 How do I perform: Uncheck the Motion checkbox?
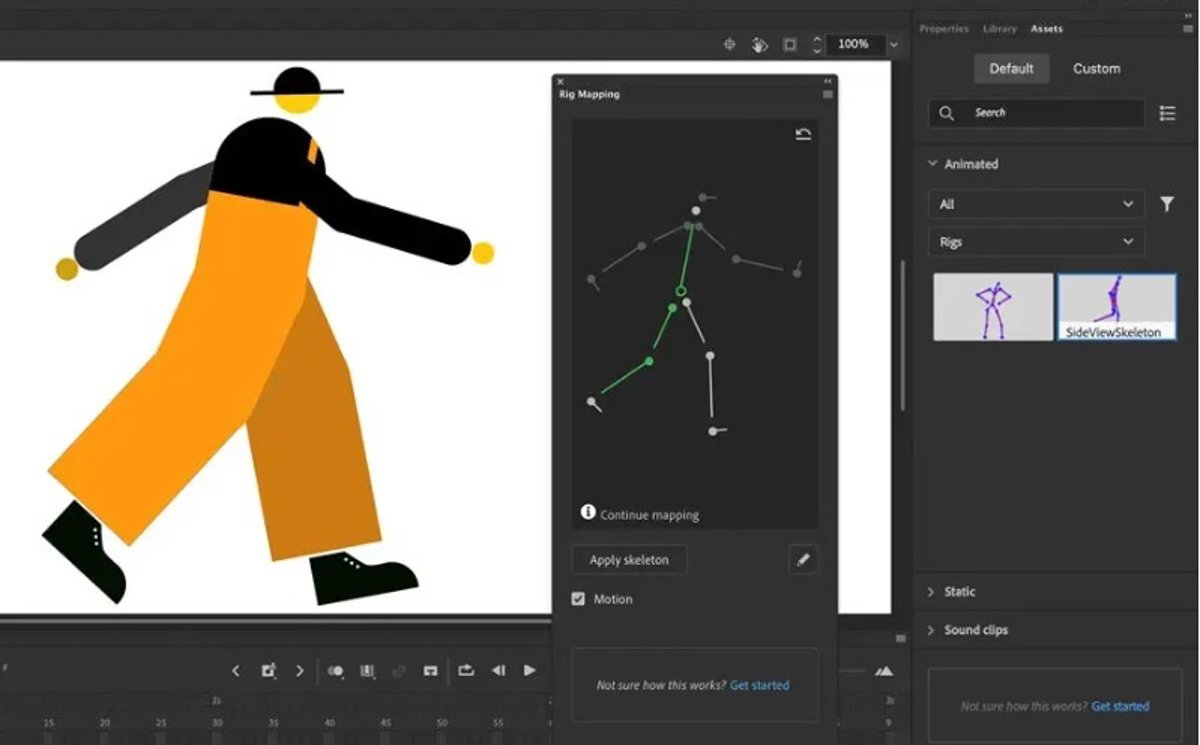pos(578,599)
